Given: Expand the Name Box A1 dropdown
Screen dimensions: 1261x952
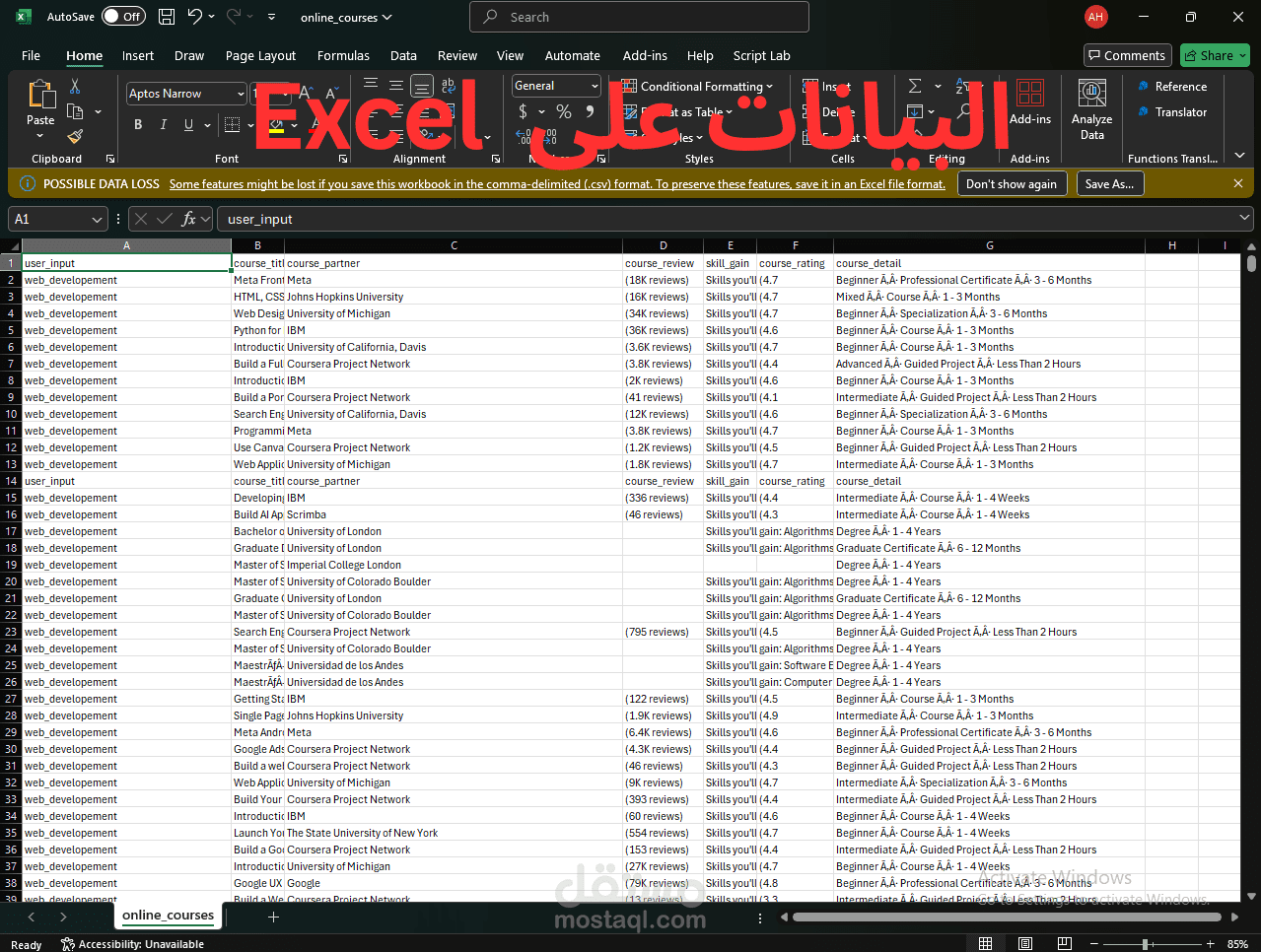Looking at the screenshot, I should [x=97, y=219].
